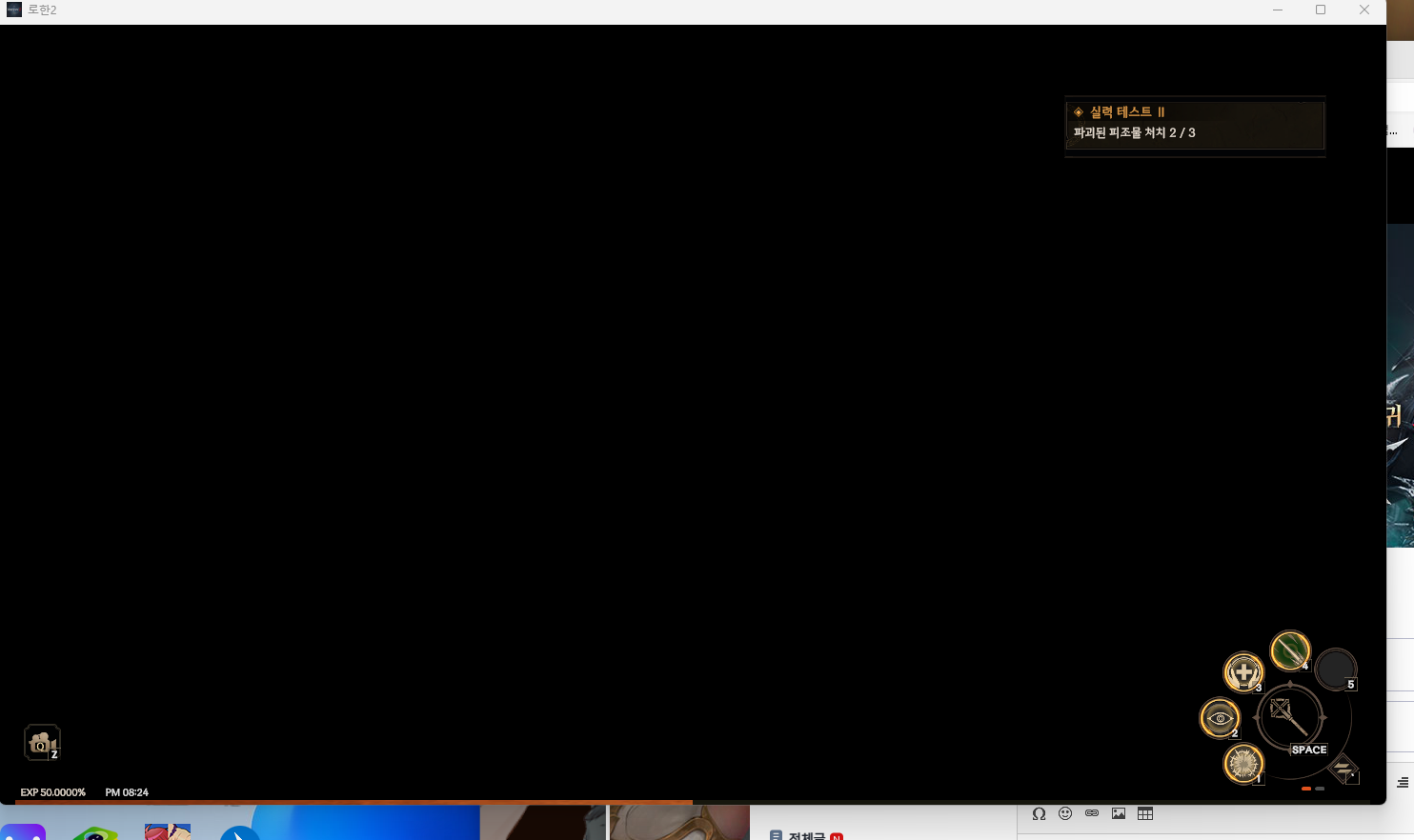Open the emoji smiley picker
Viewport: 1414px width, 840px height.
click(1065, 813)
